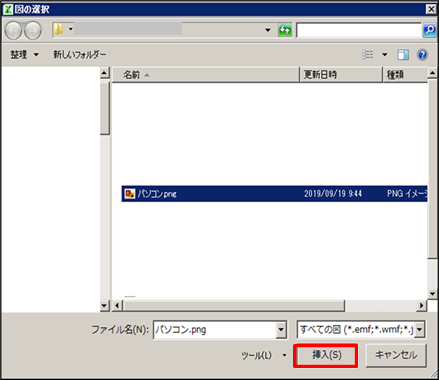Click the 挿入(S) button
Image resolution: width=439 pixels, height=380 pixels.
click(x=326, y=355)
